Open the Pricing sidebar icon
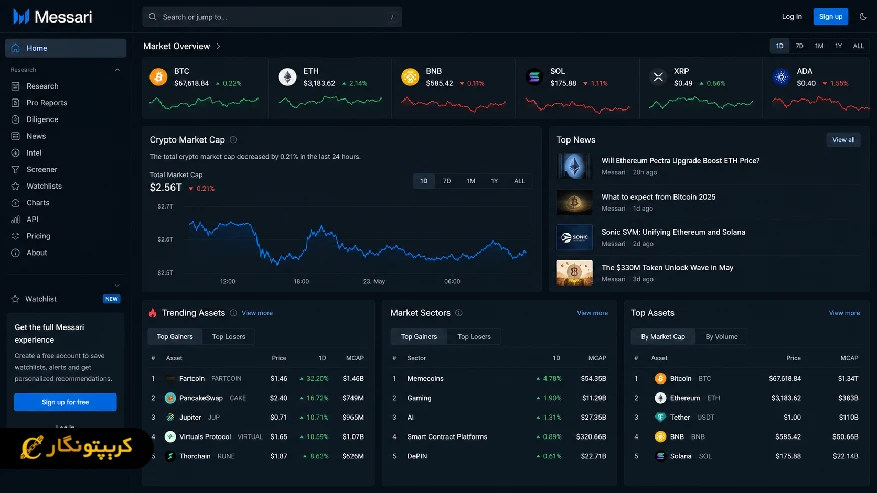Image resolution: width=877 pixels, height=493 pixels. click(x=16, y=236)
